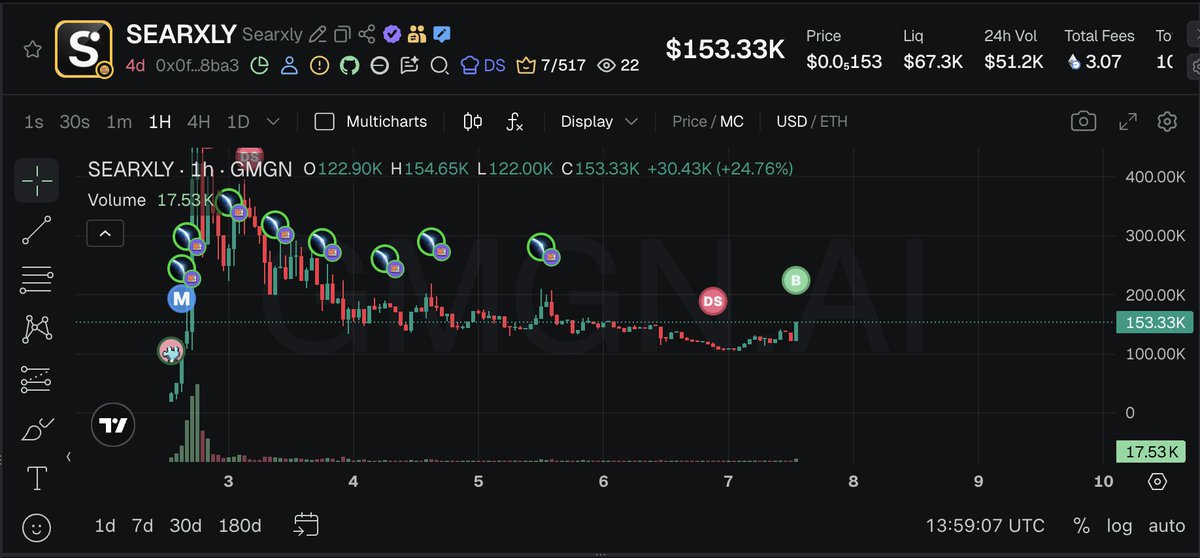Open the emoji sticker tool
The height and width of the screenshot is (558, 1200).
click(x=37, y=527)
